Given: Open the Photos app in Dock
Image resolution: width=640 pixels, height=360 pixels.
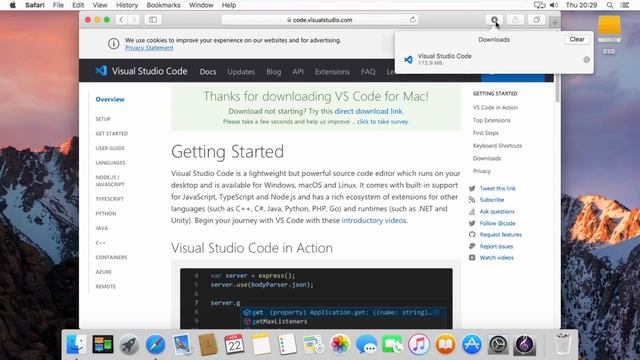Looking at the screenshot, I should coord(340,344).
